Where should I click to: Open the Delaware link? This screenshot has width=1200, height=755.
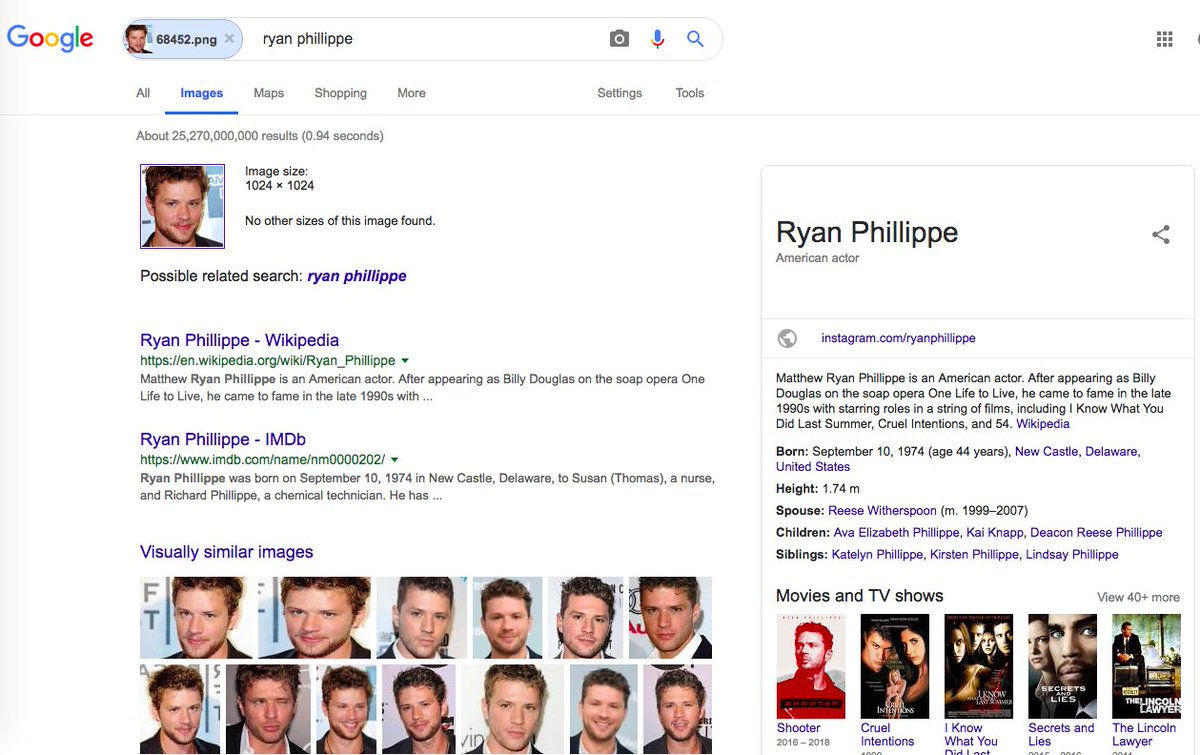(1112, 452)
